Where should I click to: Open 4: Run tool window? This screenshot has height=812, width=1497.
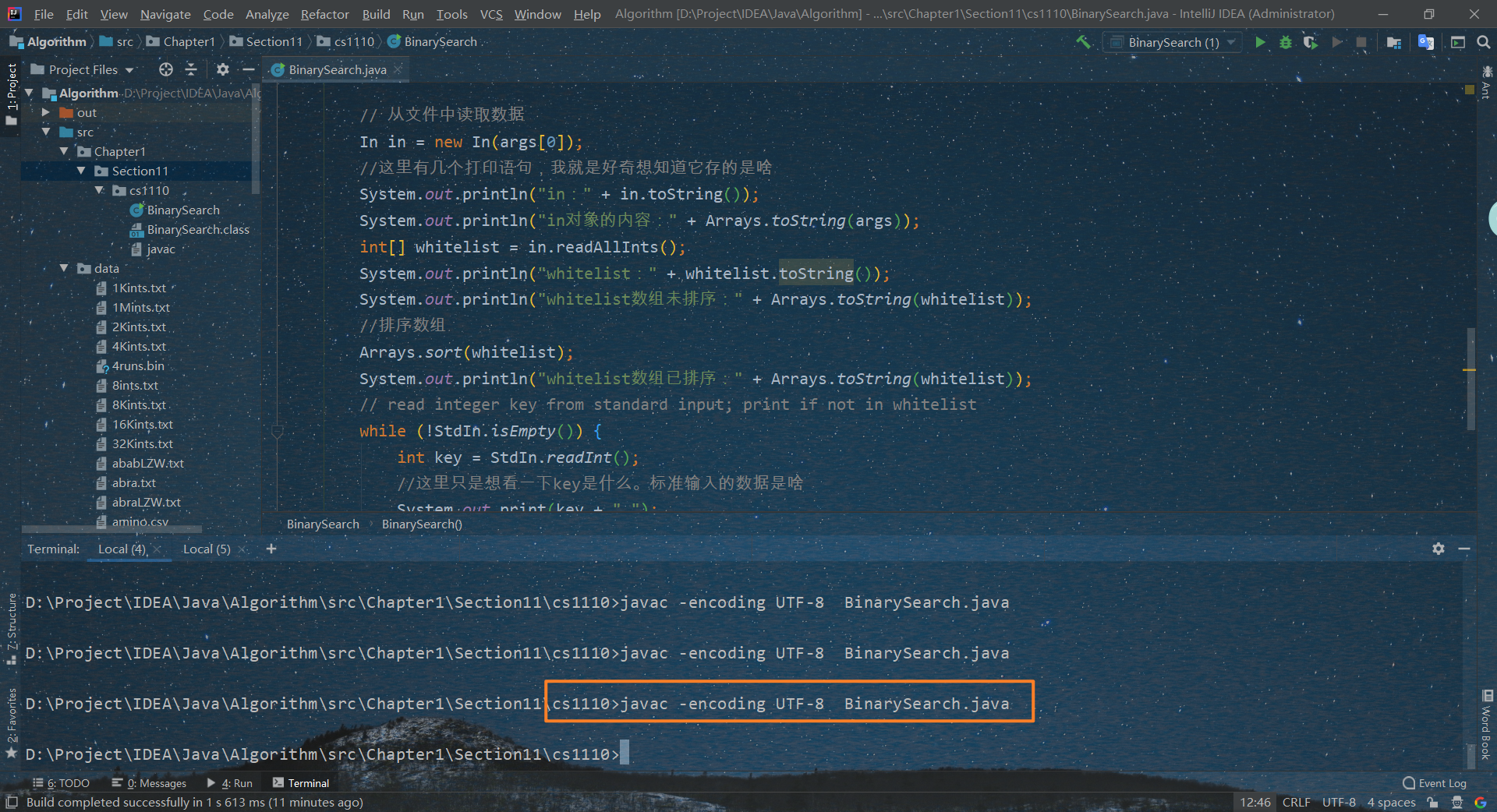click(x=230, y=783)
